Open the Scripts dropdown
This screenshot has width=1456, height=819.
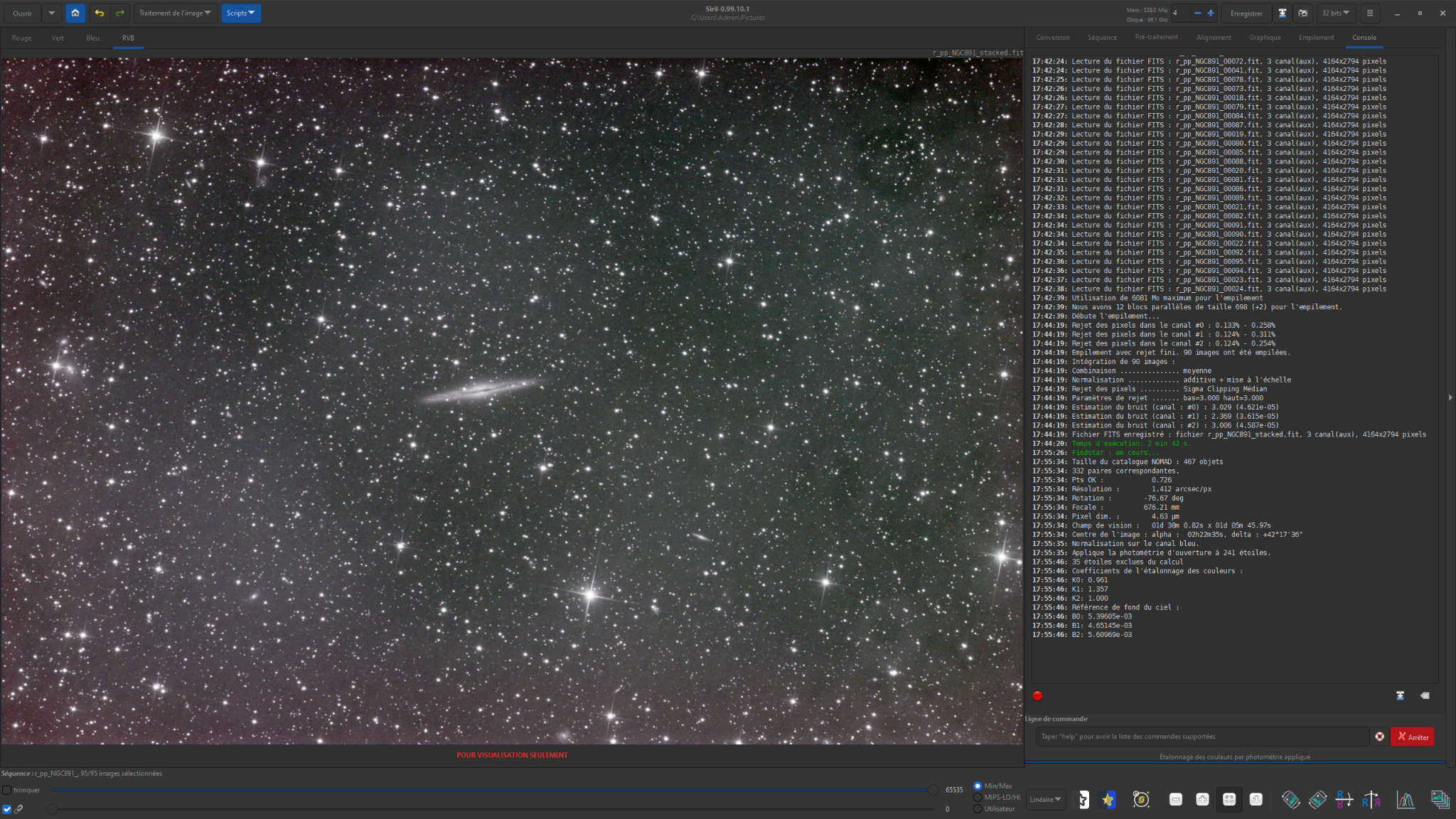pyautogui.click(x=241, y=13)
